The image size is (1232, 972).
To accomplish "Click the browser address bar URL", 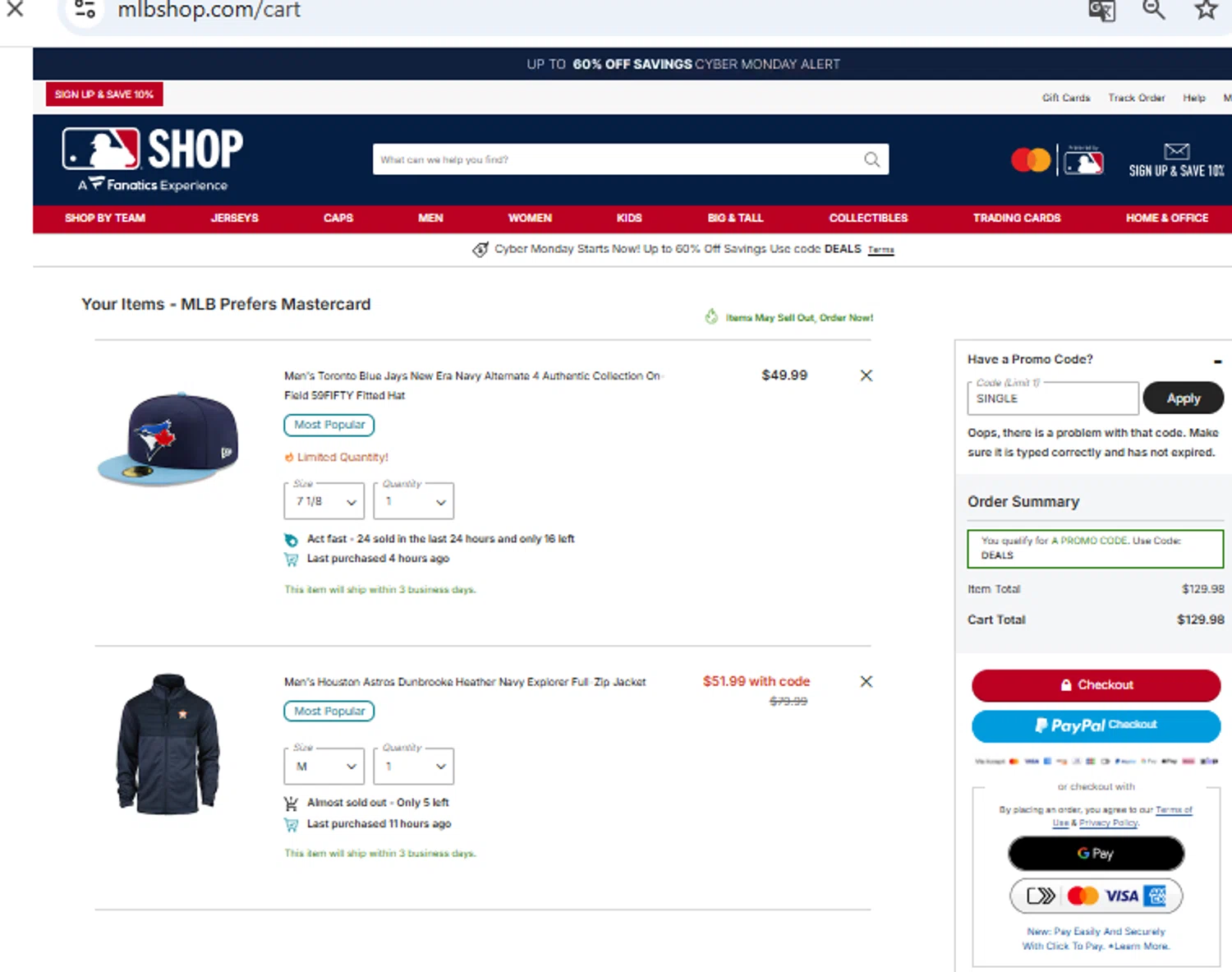I will pos(209,10).
